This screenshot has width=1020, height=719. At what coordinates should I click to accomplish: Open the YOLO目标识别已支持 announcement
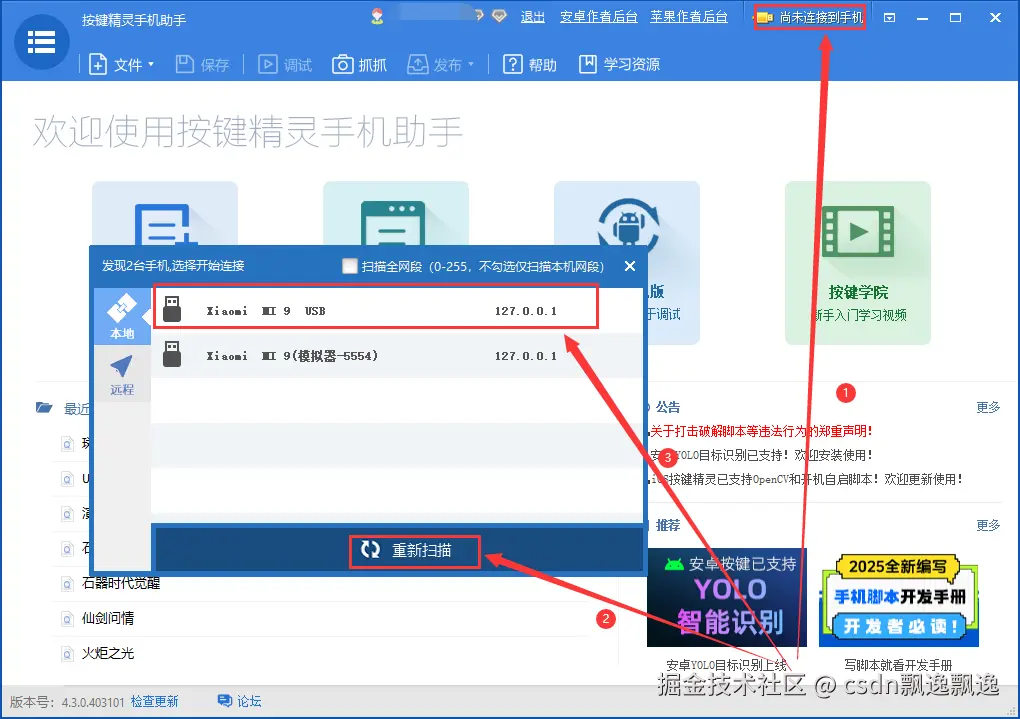[761, 455]
